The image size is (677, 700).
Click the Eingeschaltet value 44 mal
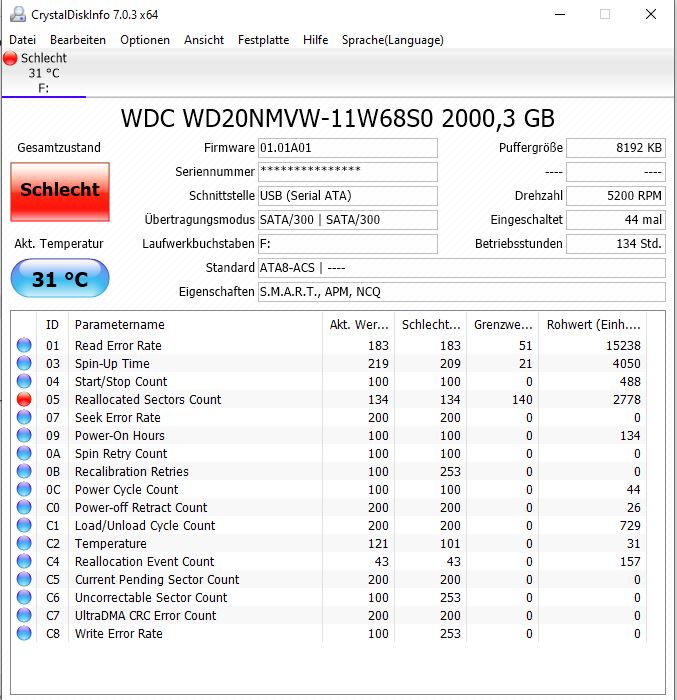(x=616, y=220)
